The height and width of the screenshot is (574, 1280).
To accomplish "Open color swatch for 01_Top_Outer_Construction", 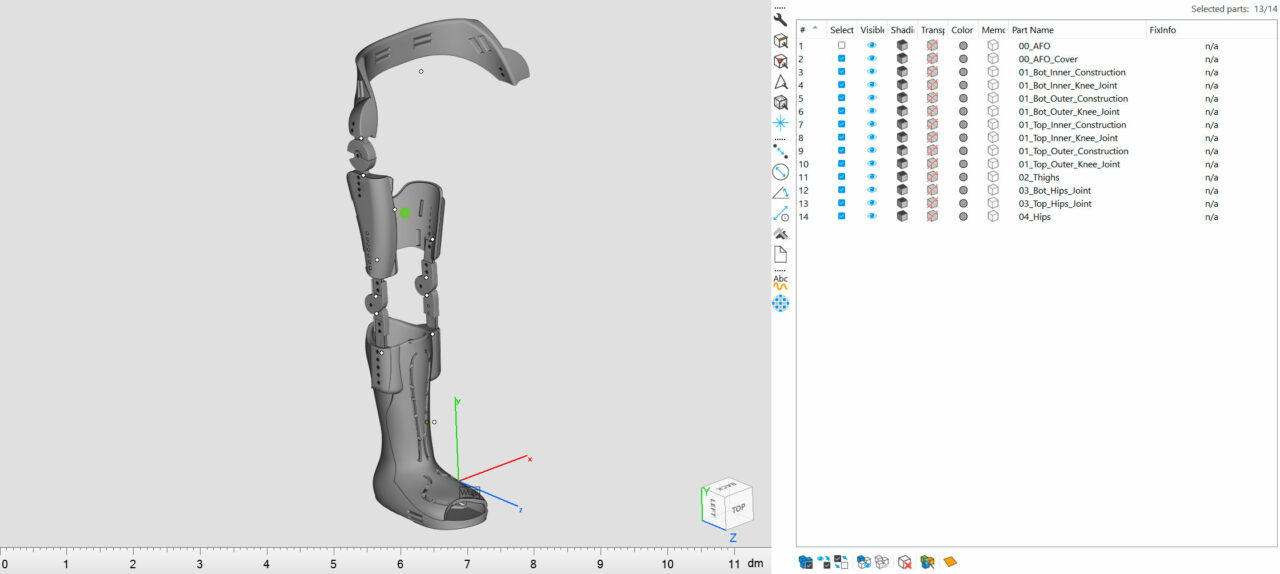I will click(x=963, y=151).
